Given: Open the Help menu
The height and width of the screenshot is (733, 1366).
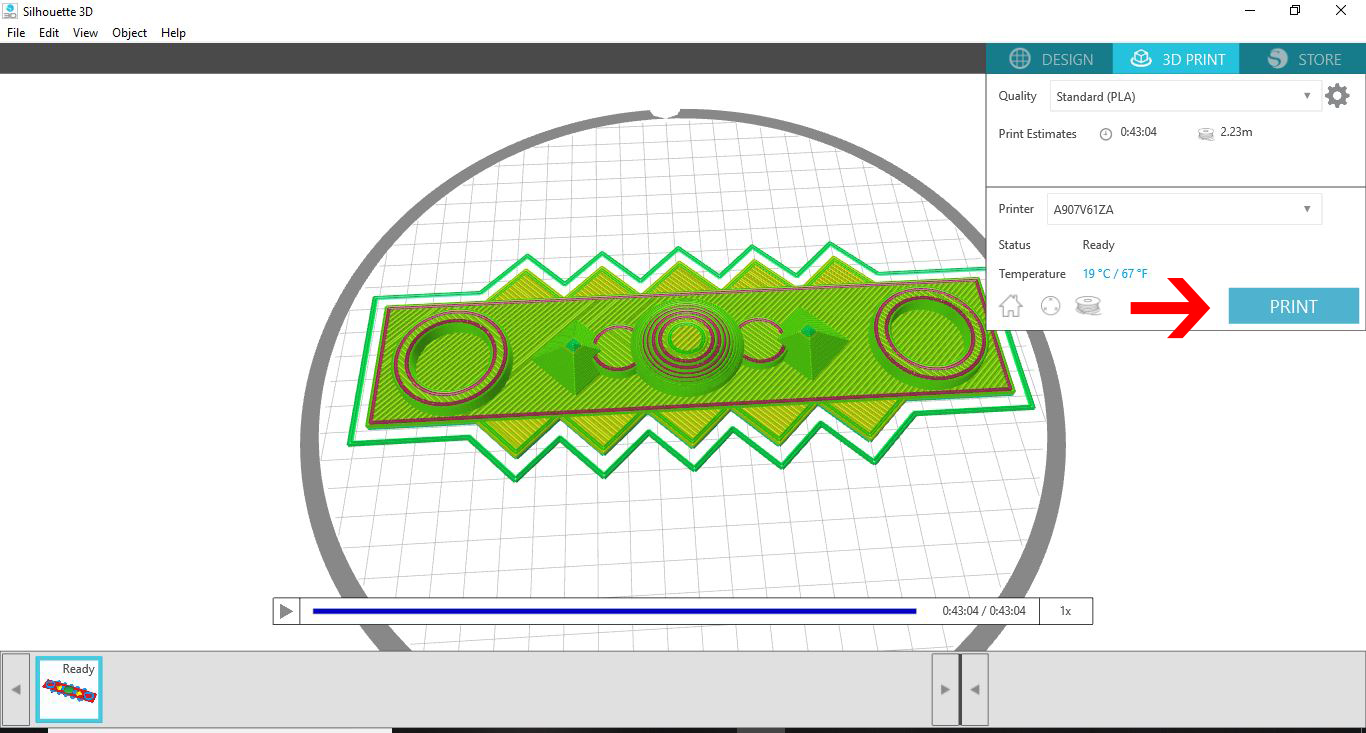Looking at the screenshot, I should (x=174, y=33).
